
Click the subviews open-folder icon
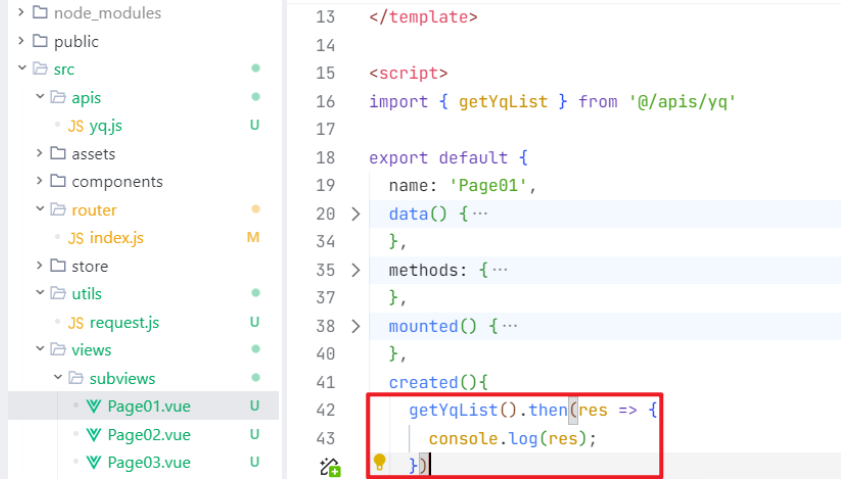tap(76, 377)
